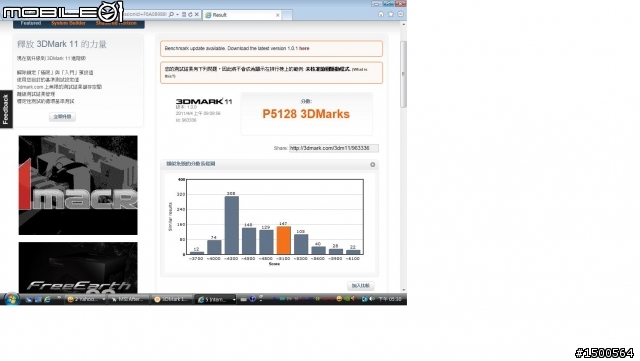
Task: Click the add-to-compare button below chart
Action: pos(361,286)
